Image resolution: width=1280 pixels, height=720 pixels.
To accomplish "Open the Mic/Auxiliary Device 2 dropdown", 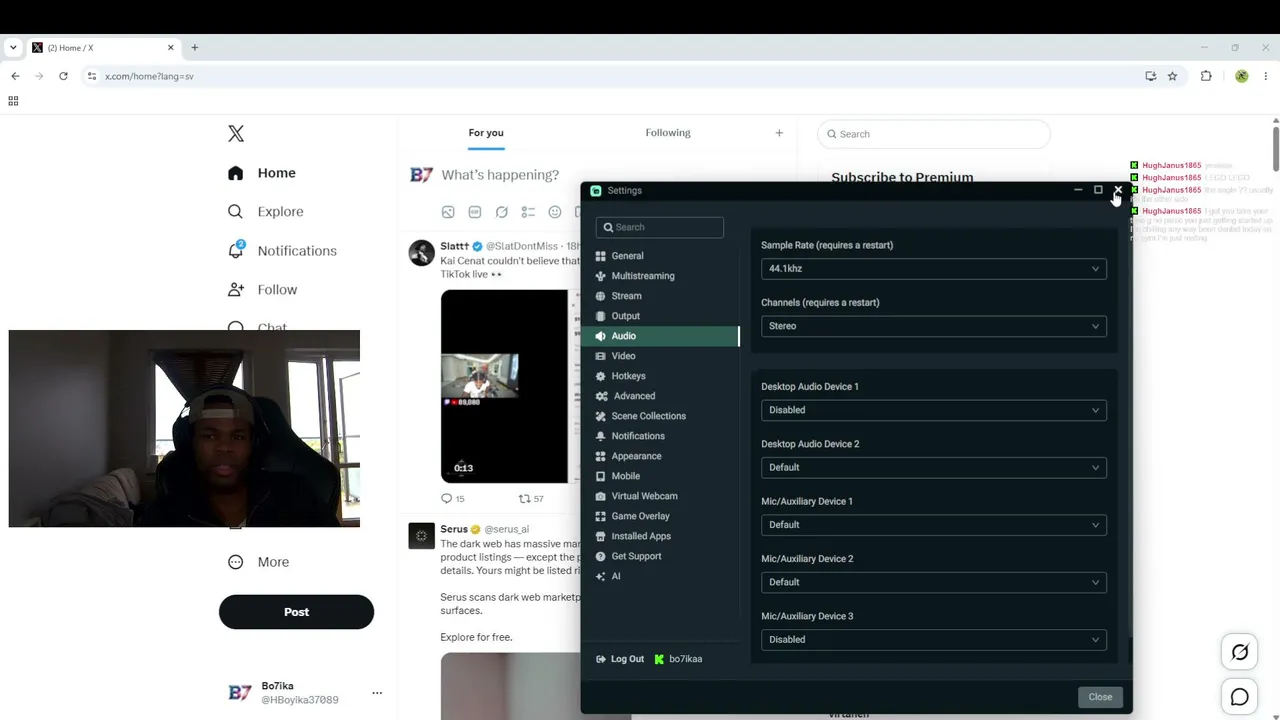I will (934, 582).
